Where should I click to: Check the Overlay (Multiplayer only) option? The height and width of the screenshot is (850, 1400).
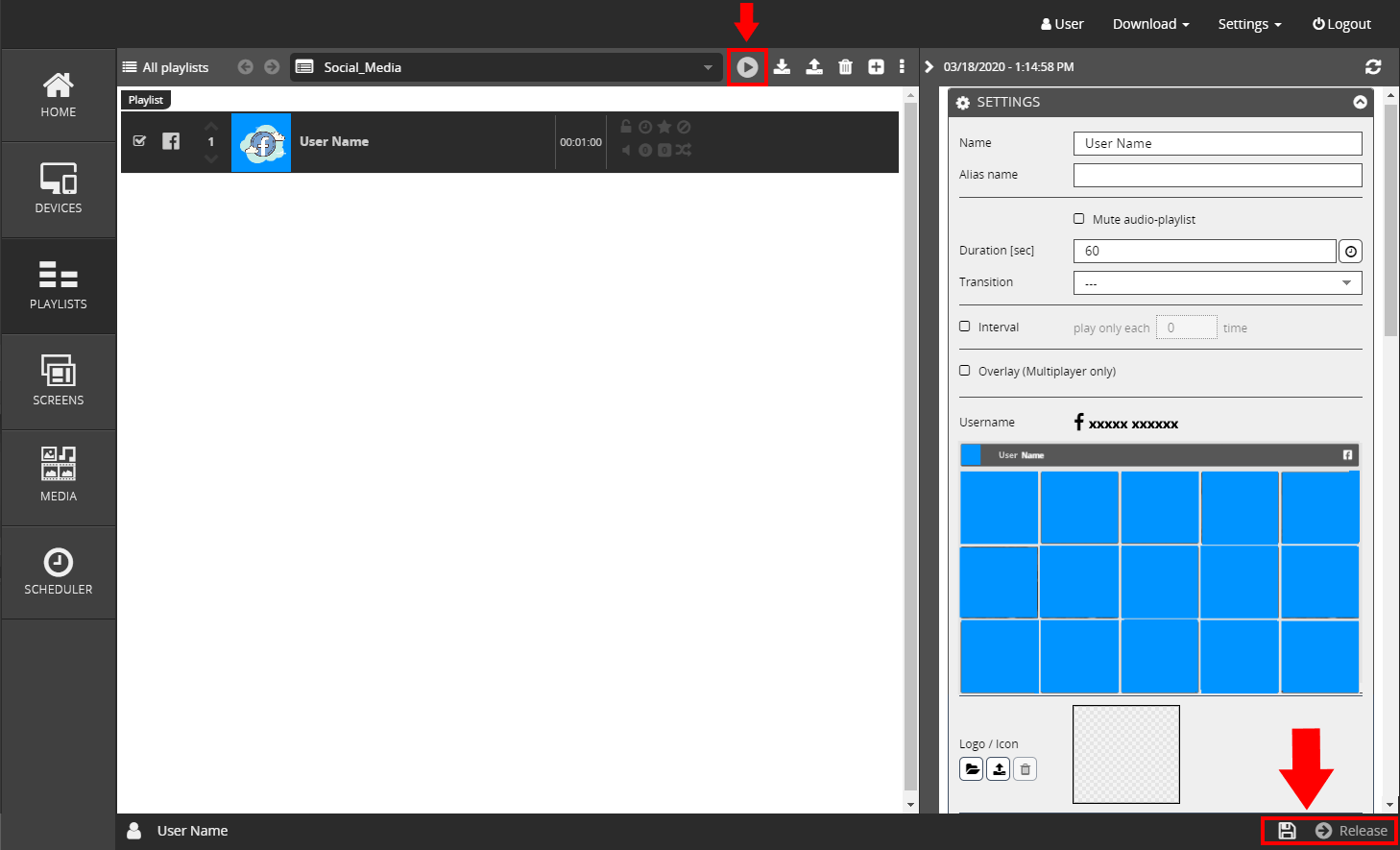click(x=965, y=371)
